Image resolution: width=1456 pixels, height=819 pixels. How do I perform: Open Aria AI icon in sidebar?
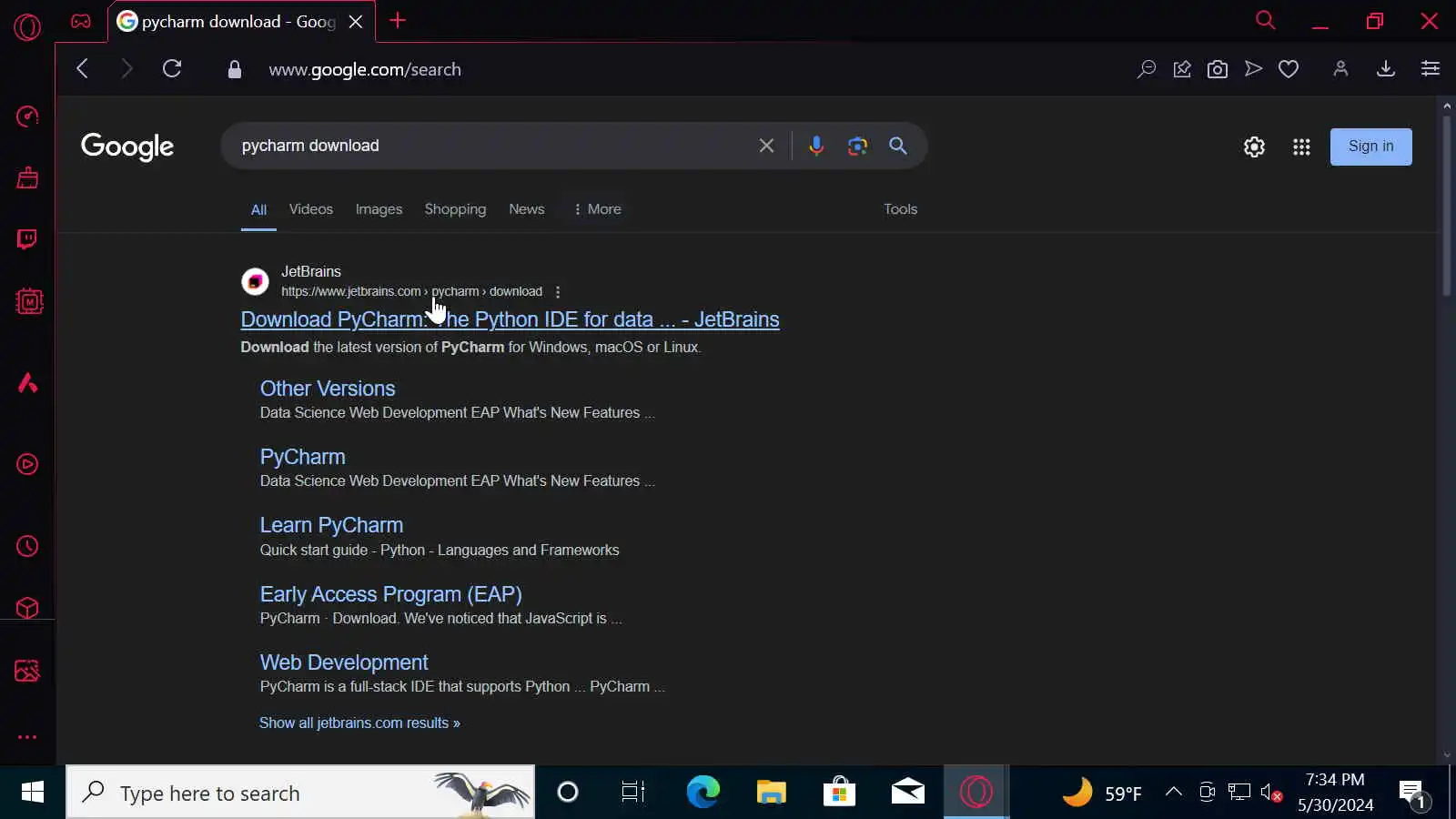27,383
